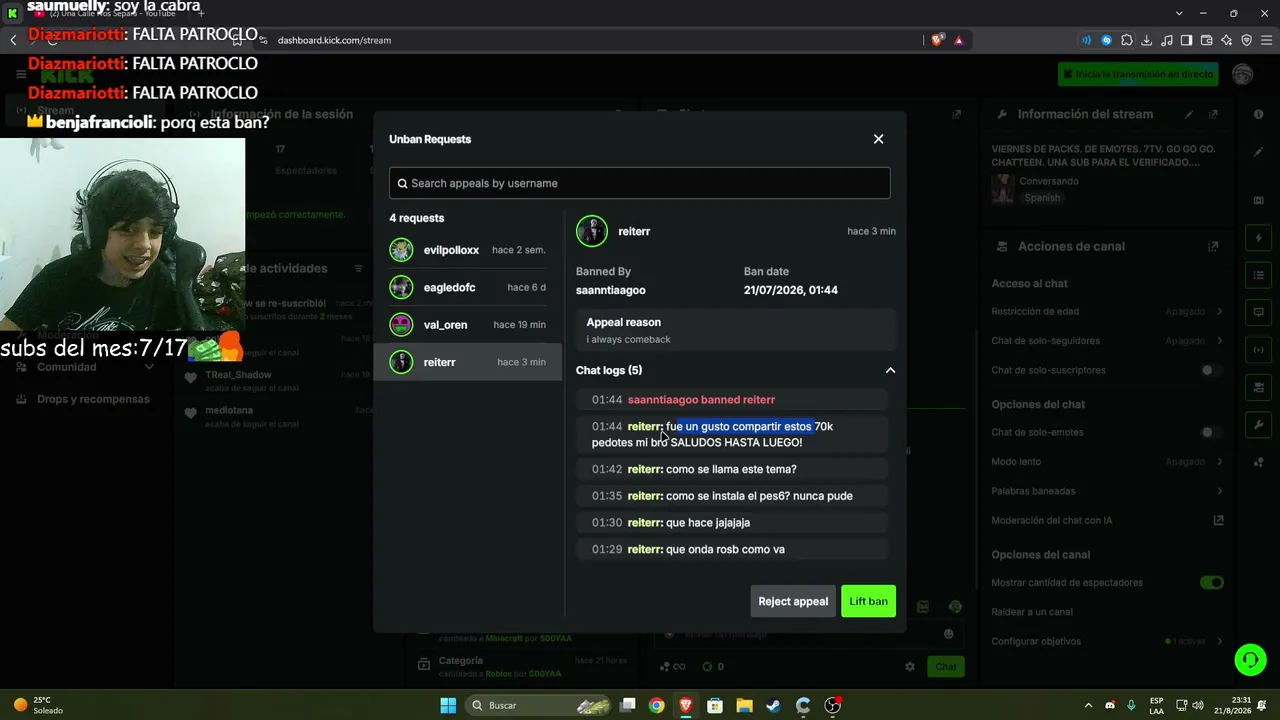Open browser downloads icon

[1147, 40]
